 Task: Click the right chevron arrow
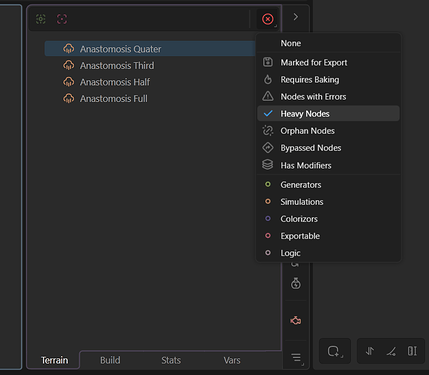tap(296, 17)
